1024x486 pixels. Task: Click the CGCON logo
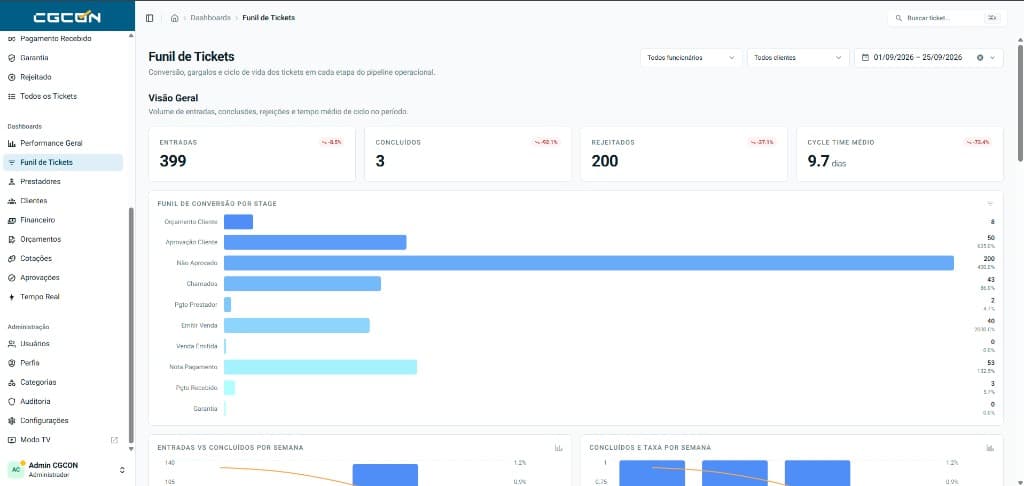(x=67, y=18)
